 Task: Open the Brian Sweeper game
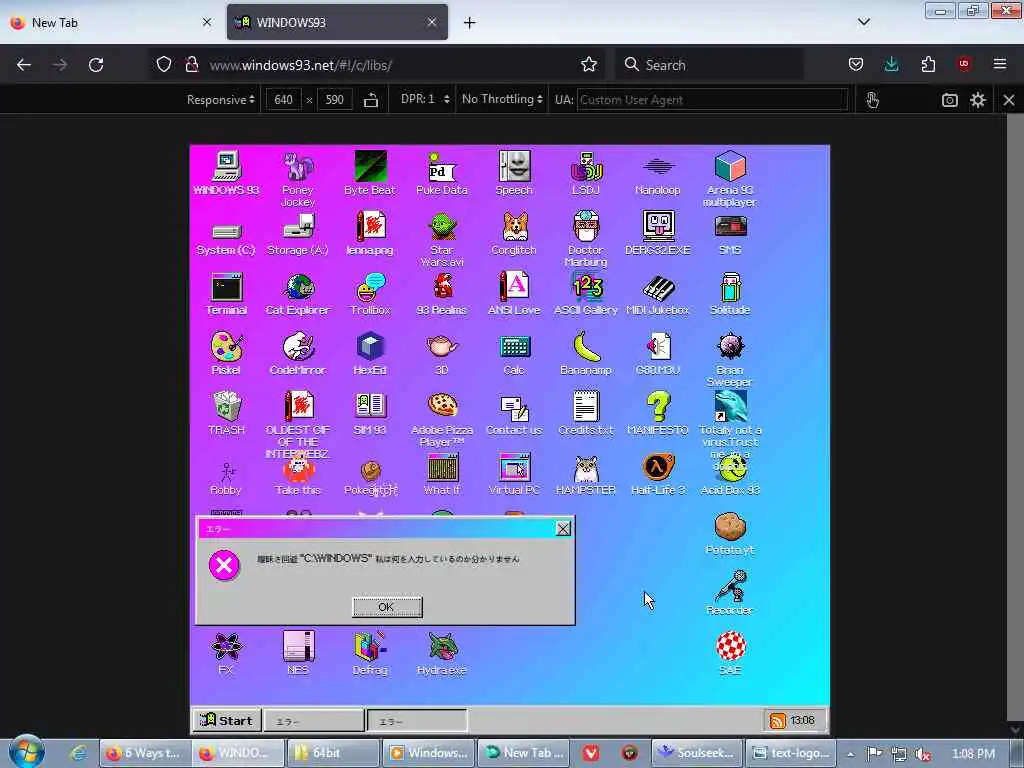[x=730, y=358]
